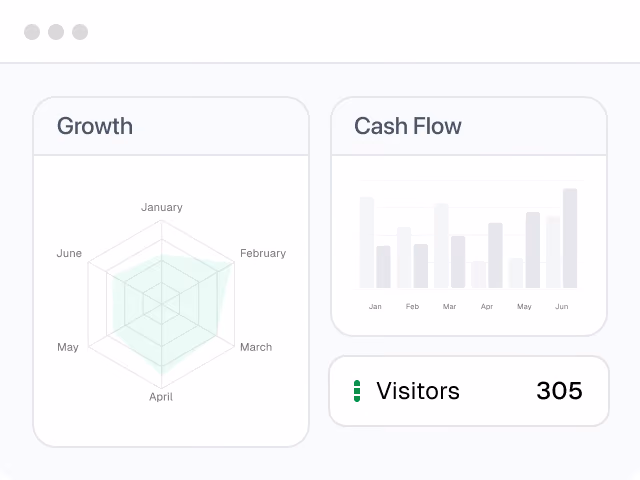Click the February label on radar chart
The height and width of the screenshot is (480, 640).
coord(263,253)
